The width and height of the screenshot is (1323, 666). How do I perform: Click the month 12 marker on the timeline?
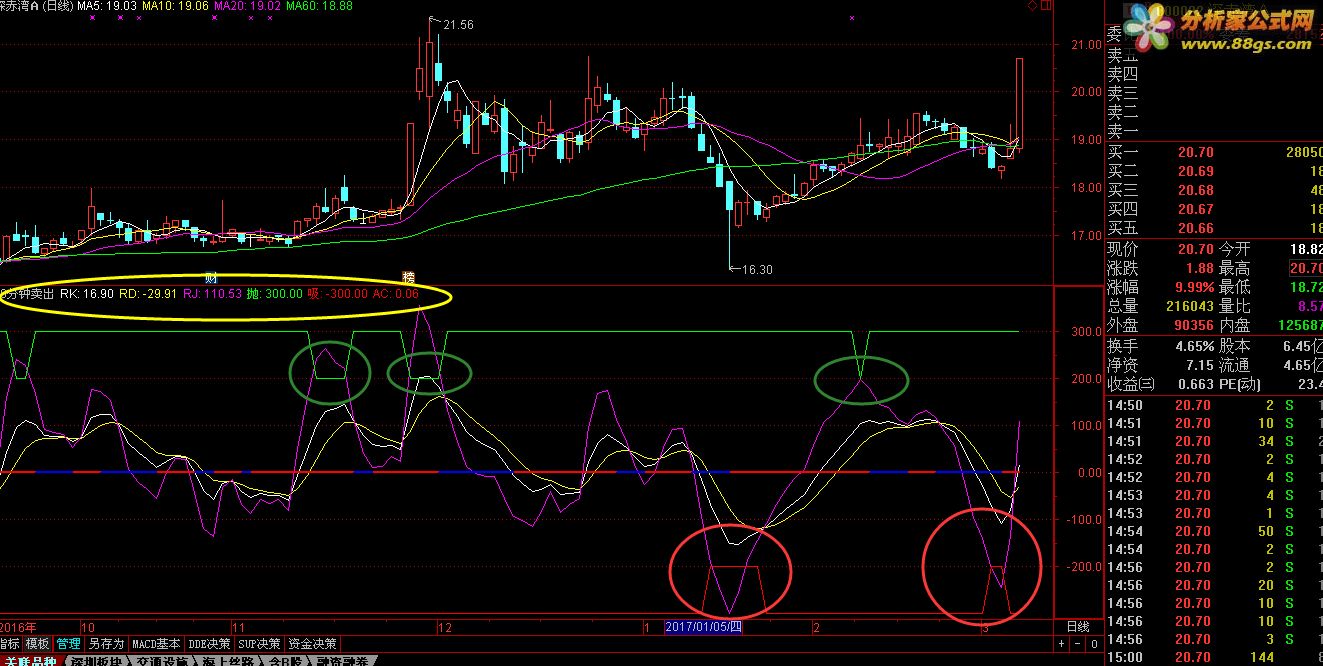click(x=445, y=627)
